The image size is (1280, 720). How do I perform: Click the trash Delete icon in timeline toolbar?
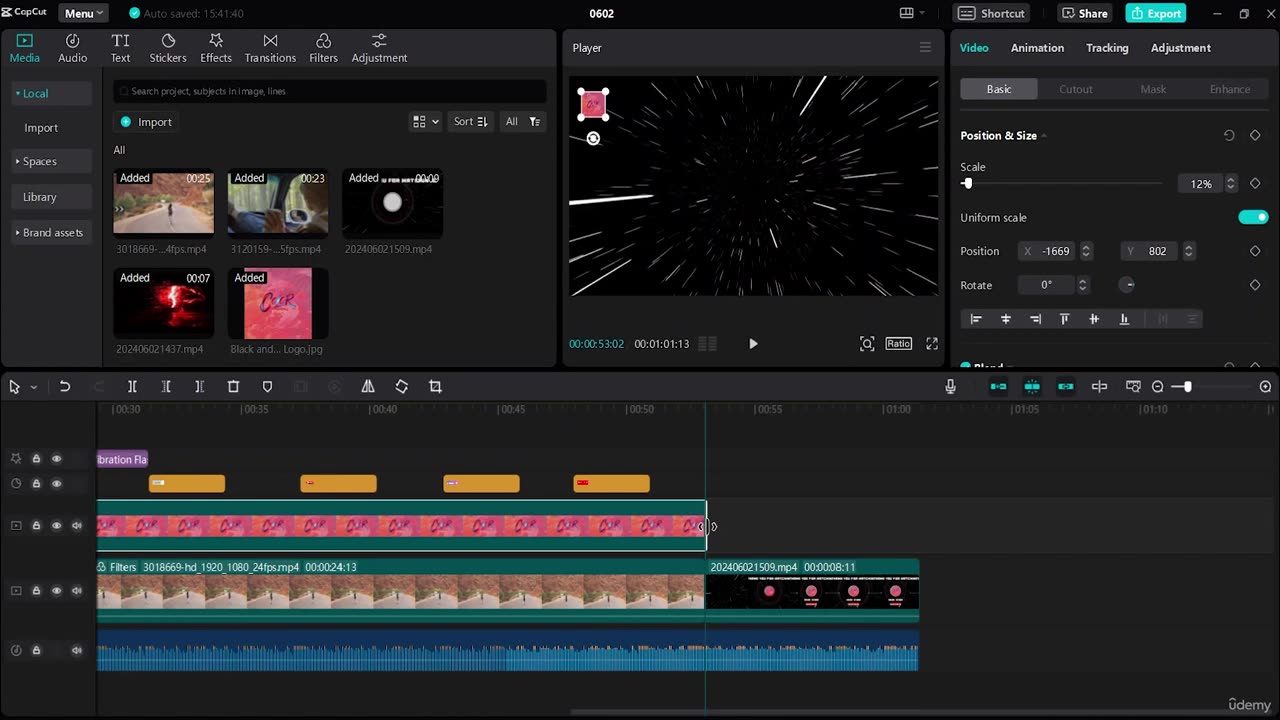(233, 386)
